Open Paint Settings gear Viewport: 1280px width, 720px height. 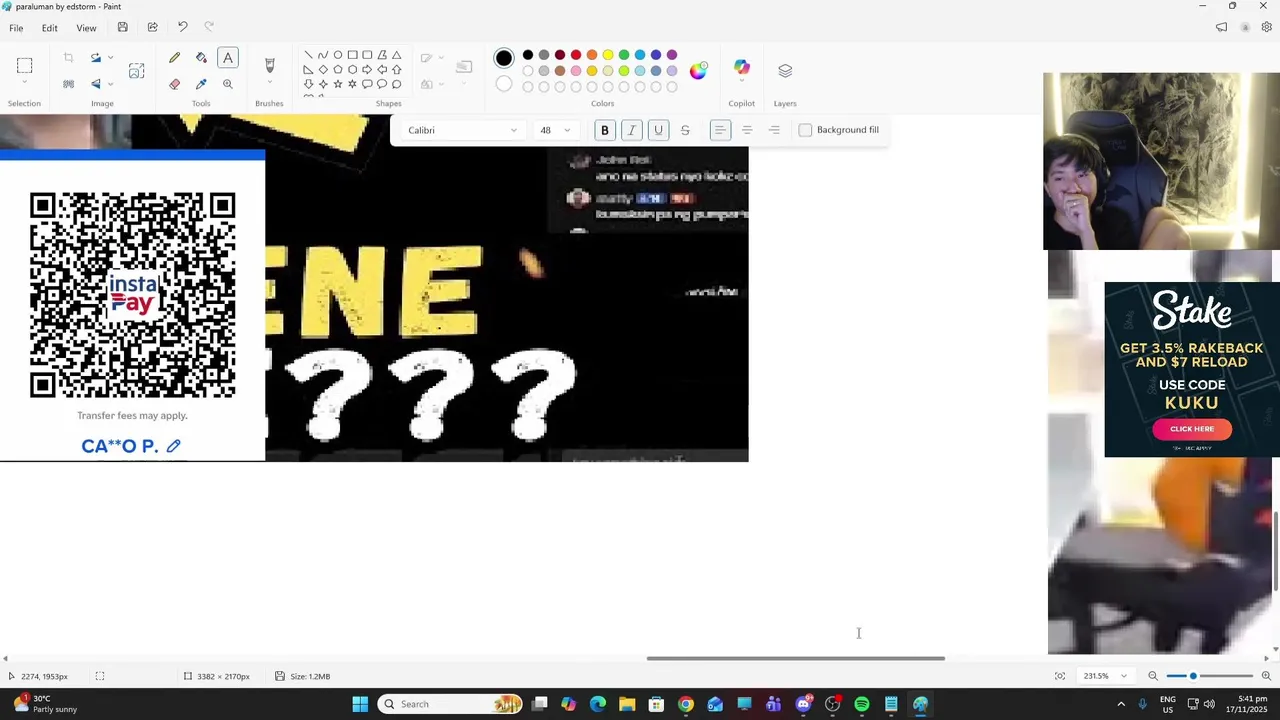(x=1267, y=27)
